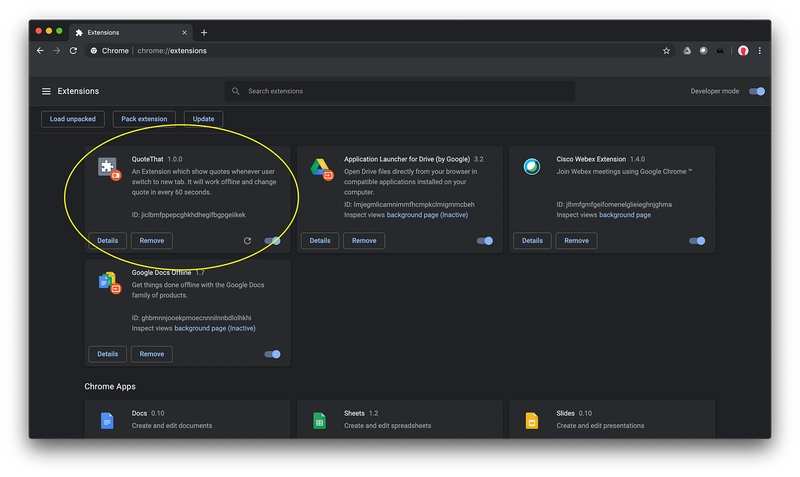This screenshot has width=800, height=477.
Task: Reload the QuoteThat extension
Action: pyautogui.click(x=247, y=241)
